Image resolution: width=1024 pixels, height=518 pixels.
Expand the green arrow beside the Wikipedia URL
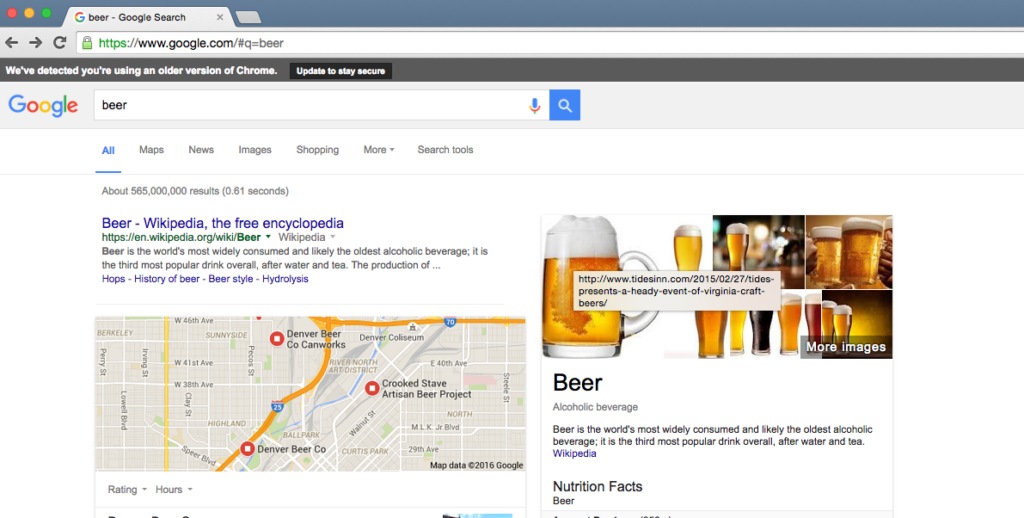(x=268, y=237)
